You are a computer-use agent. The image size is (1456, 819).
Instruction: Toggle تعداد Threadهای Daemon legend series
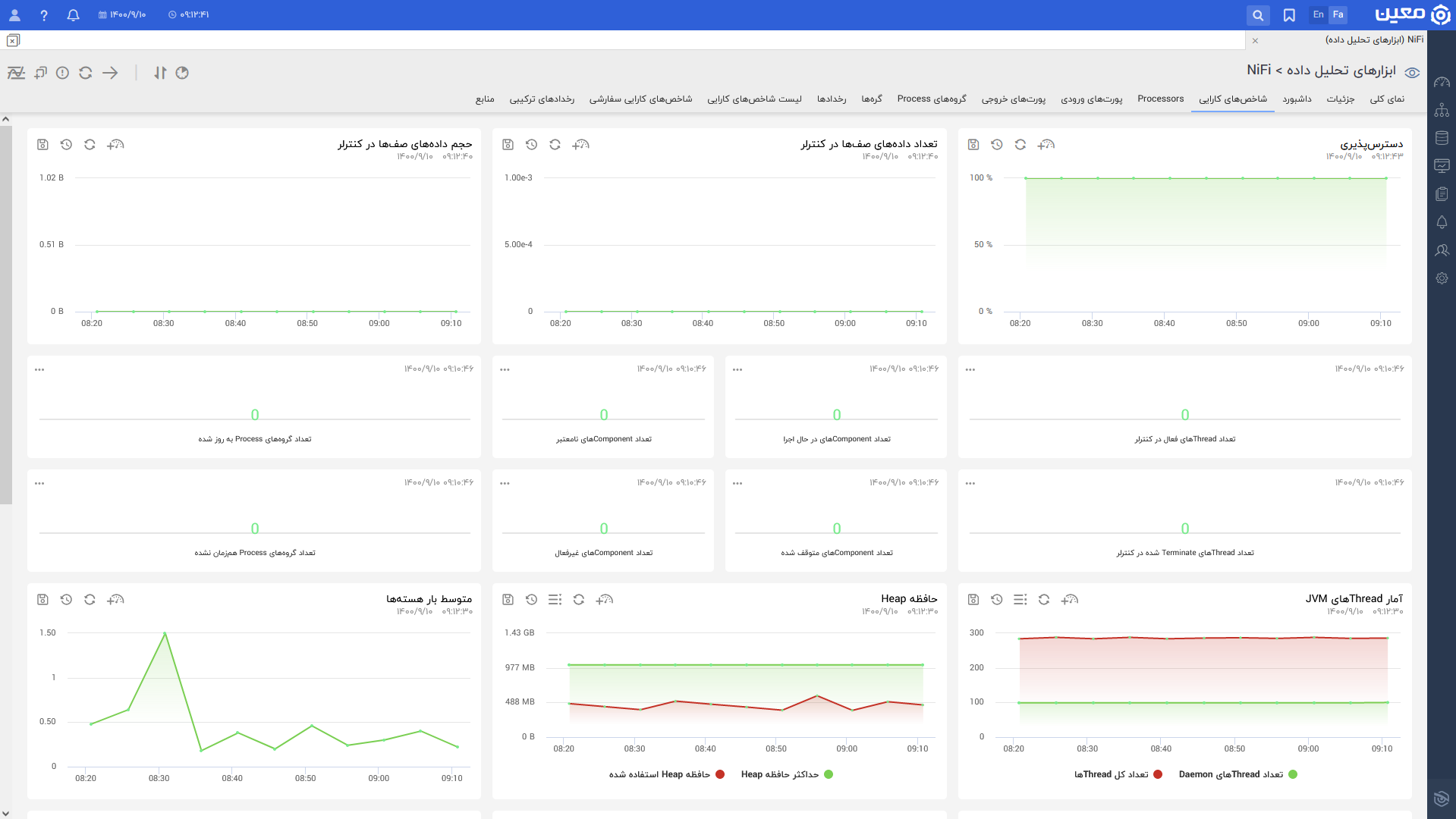[1238, 774]
